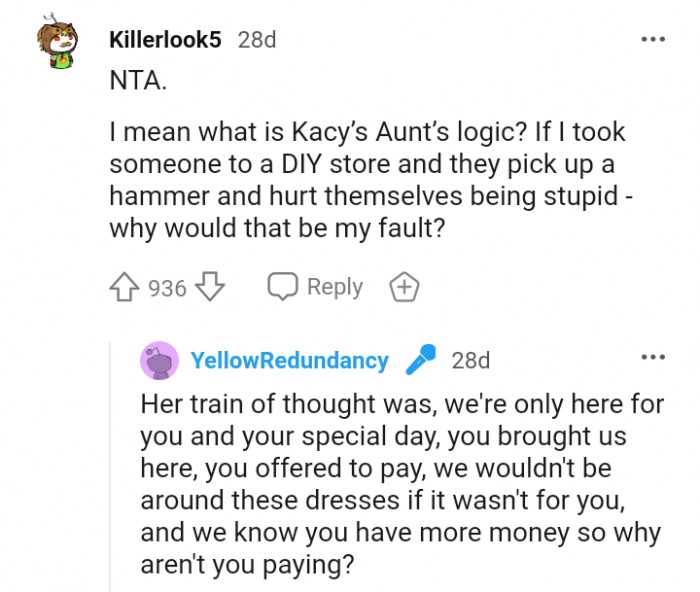Collapse the reply thread using the vertical line
The width and height of the screenshot is (700, 592).
point(112,460)
